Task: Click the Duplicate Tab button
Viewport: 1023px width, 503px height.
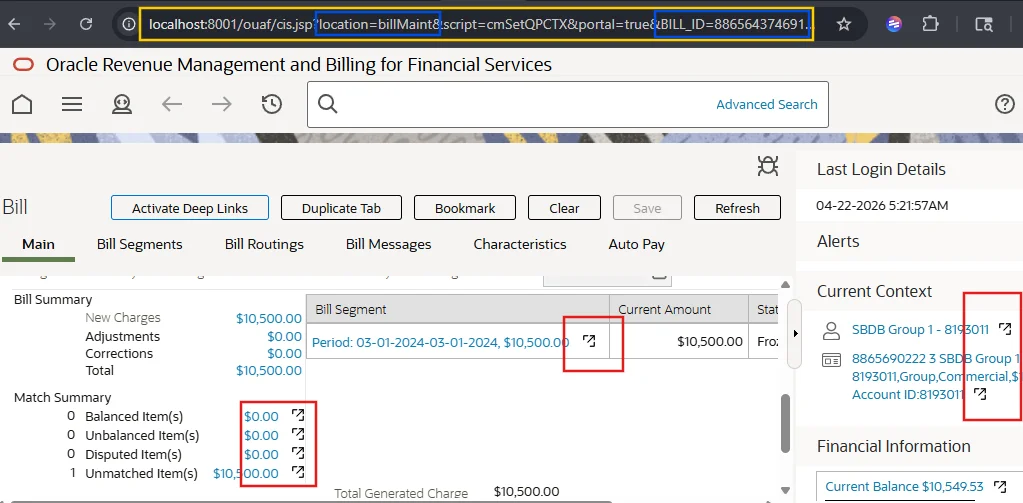Action: (x=341, y=208)
